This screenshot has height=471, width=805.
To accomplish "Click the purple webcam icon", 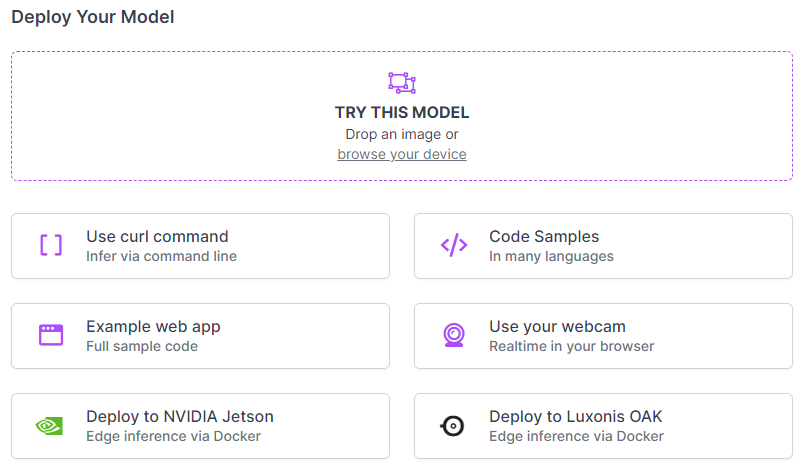I will point(453,335).
